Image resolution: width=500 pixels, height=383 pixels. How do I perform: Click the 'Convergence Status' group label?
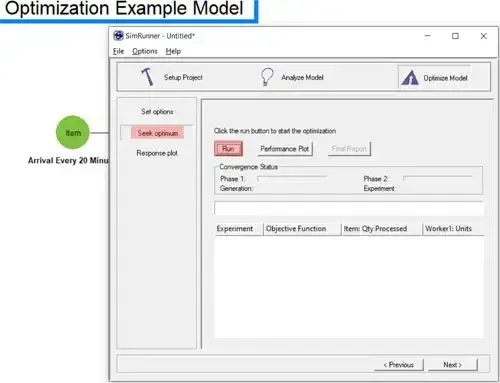coord(248,167)
